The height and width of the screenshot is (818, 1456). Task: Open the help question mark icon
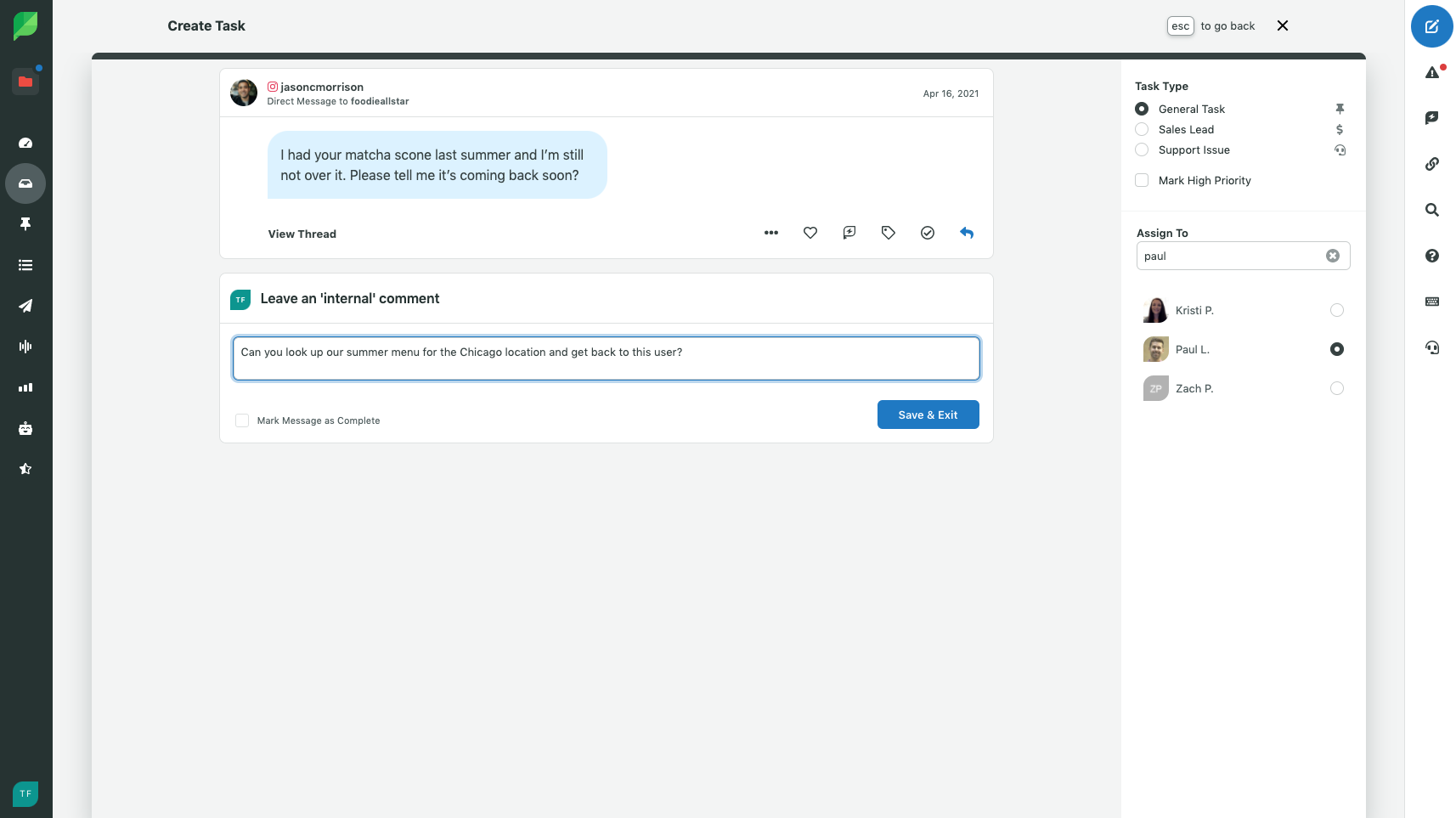click(x=1432, y=256)
